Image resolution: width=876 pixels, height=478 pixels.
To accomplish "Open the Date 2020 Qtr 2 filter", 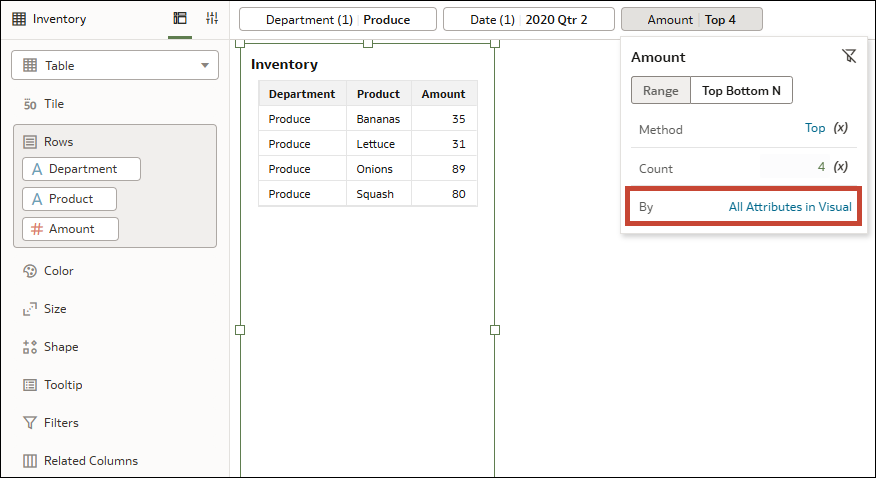I will pos(528,19).
